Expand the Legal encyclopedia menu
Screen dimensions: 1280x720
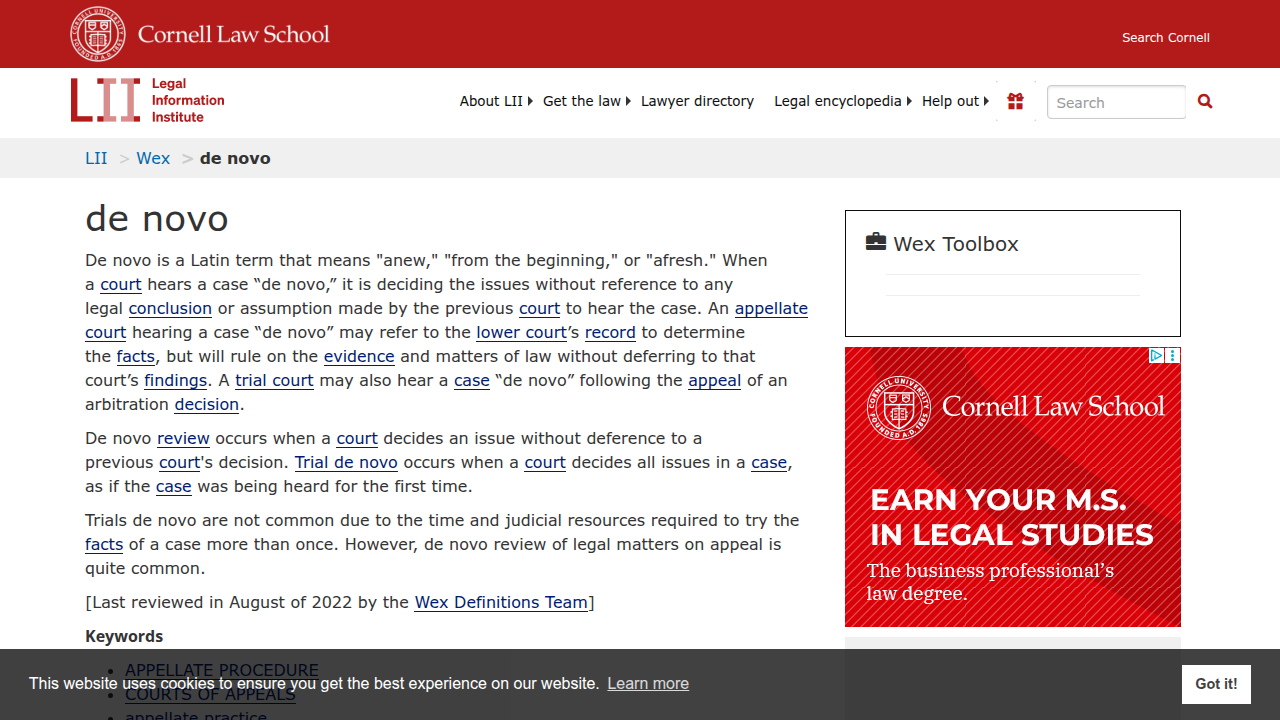coord(843,101)
